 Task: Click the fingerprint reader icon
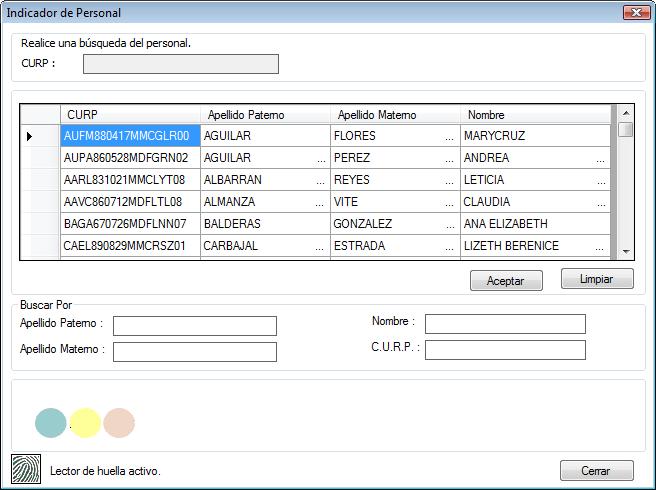coord(26,469)
